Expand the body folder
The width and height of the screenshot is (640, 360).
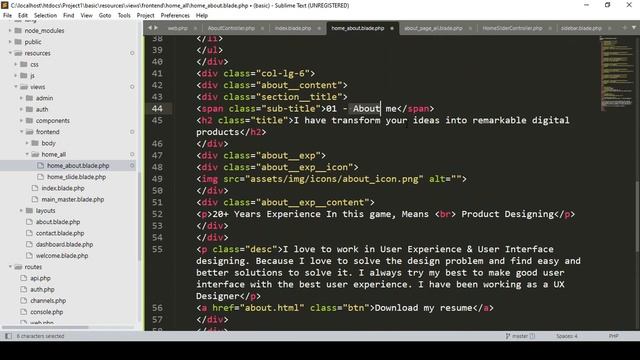(27, 143)
